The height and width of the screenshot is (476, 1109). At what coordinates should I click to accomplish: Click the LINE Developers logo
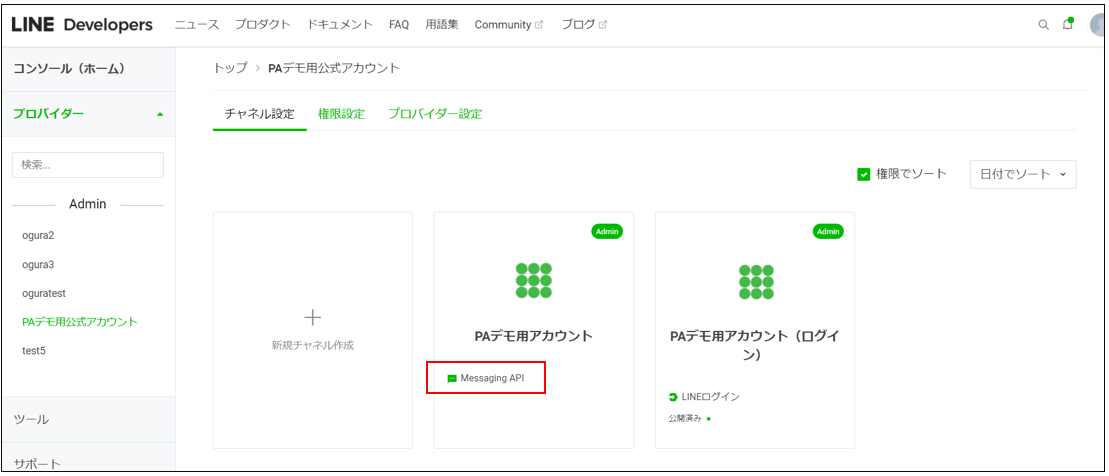[x=82, y=25]
